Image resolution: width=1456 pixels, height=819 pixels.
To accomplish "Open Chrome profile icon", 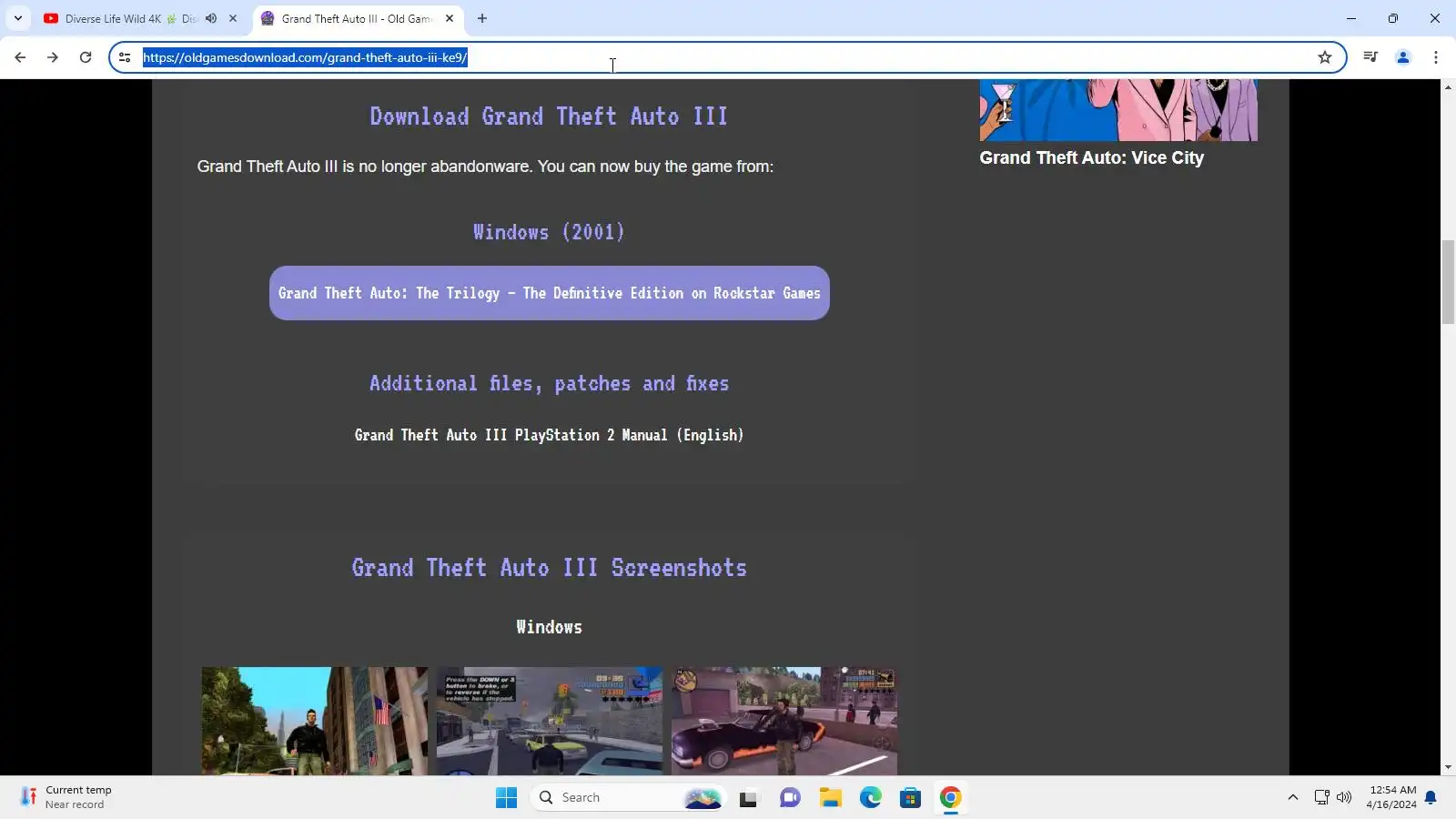I will (1403, 57).
